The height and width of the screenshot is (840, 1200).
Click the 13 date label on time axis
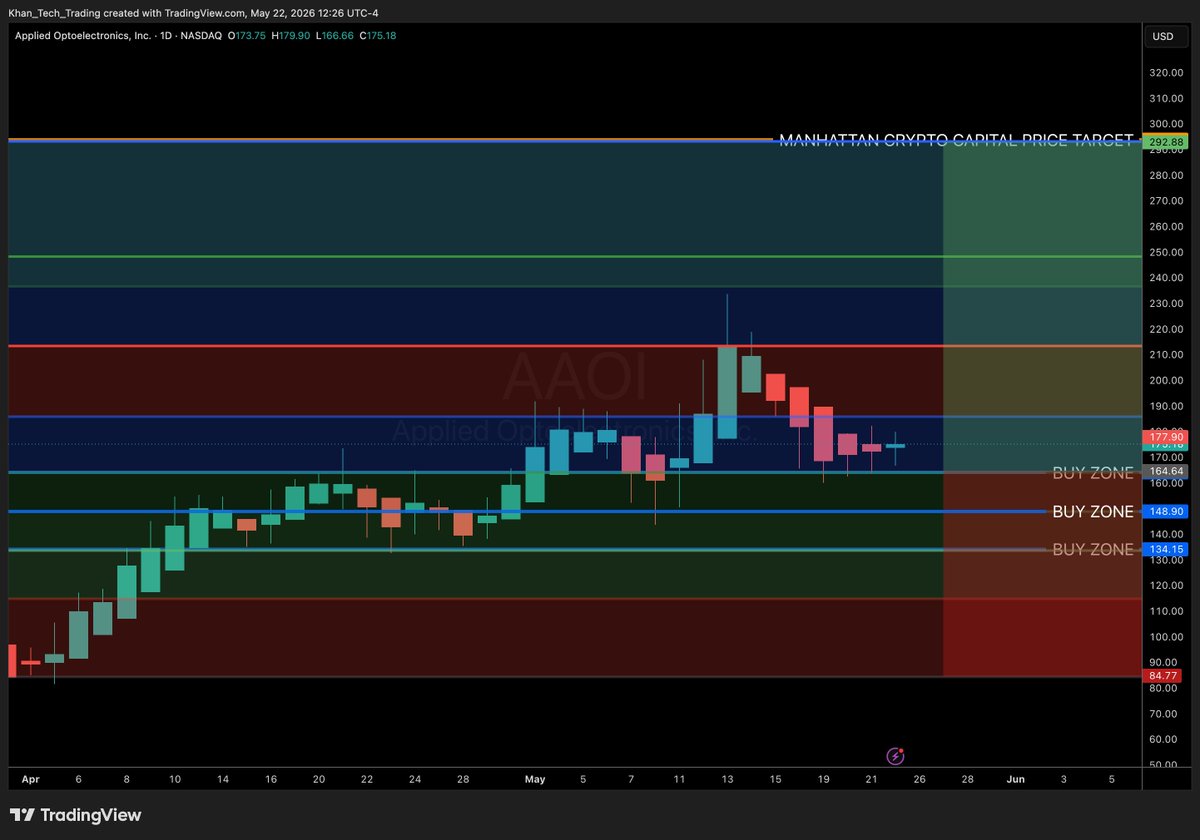point(726,779)
